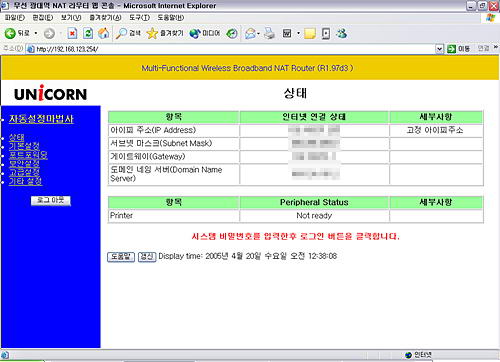Click the 로그 아웃 logout button

51,200
